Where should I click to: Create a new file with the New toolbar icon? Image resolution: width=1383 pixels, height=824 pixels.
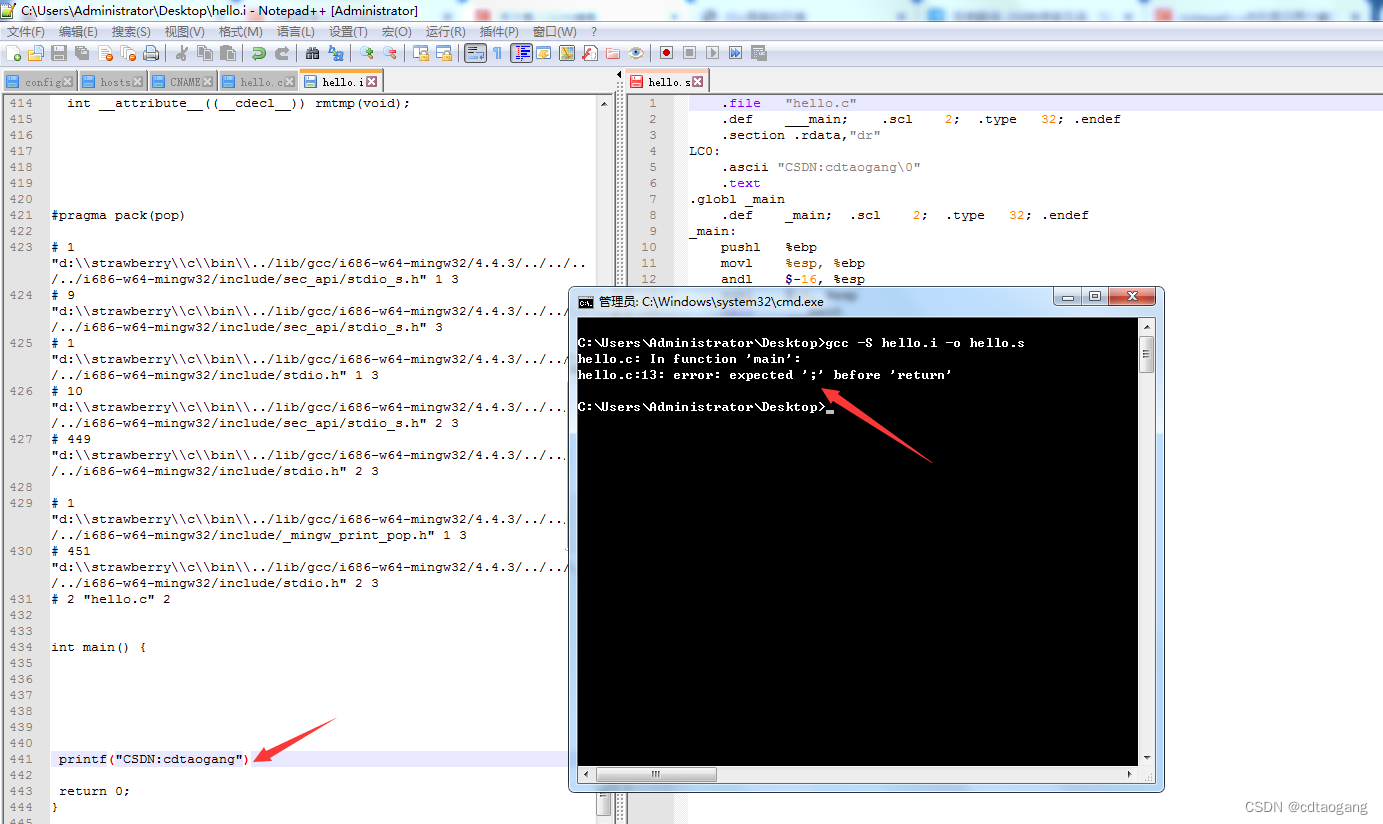(13, 53)
